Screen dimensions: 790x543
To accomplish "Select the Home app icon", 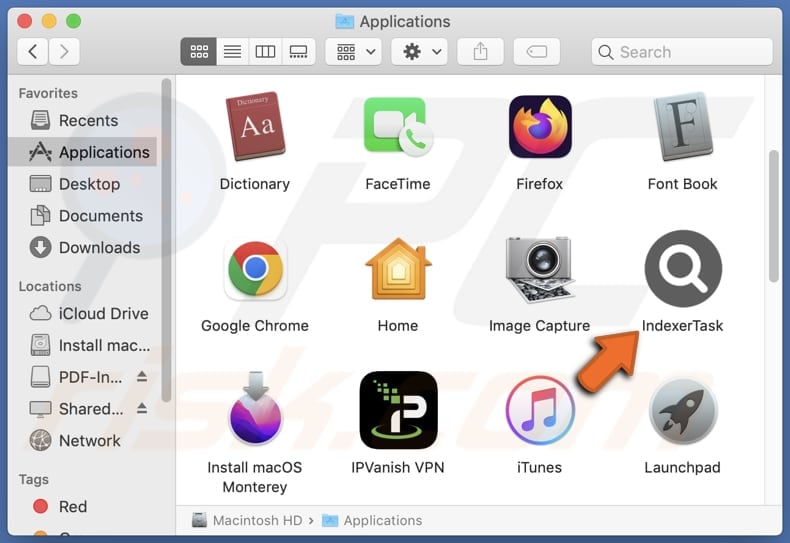I will 398,268.
